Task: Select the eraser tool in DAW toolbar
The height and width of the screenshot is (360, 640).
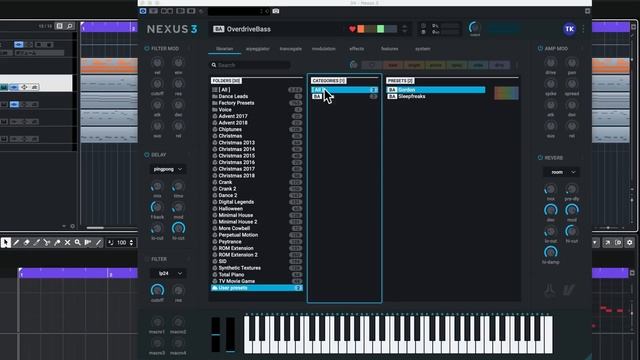Action: tap(27, 243)
